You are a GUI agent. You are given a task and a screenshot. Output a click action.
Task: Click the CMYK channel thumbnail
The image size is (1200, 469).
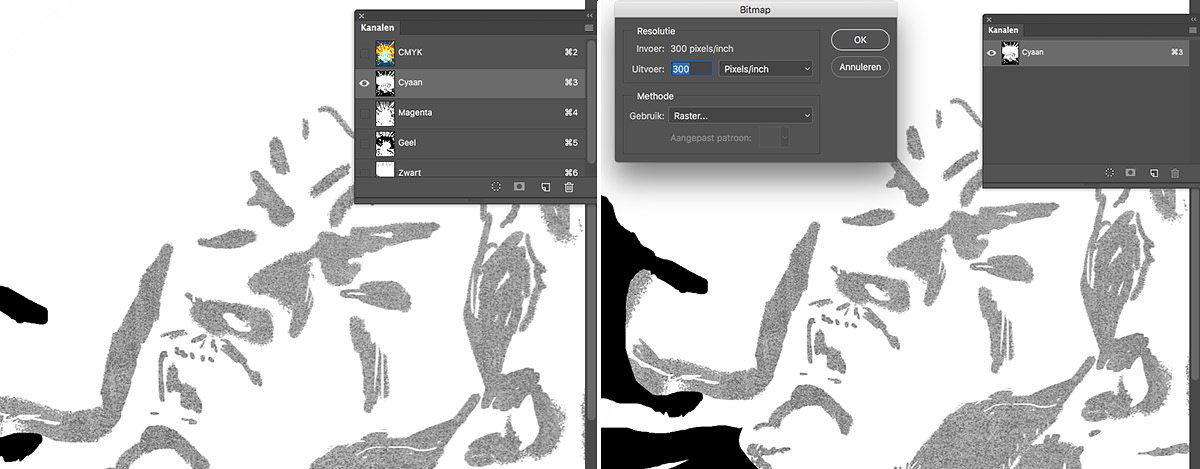387,52
